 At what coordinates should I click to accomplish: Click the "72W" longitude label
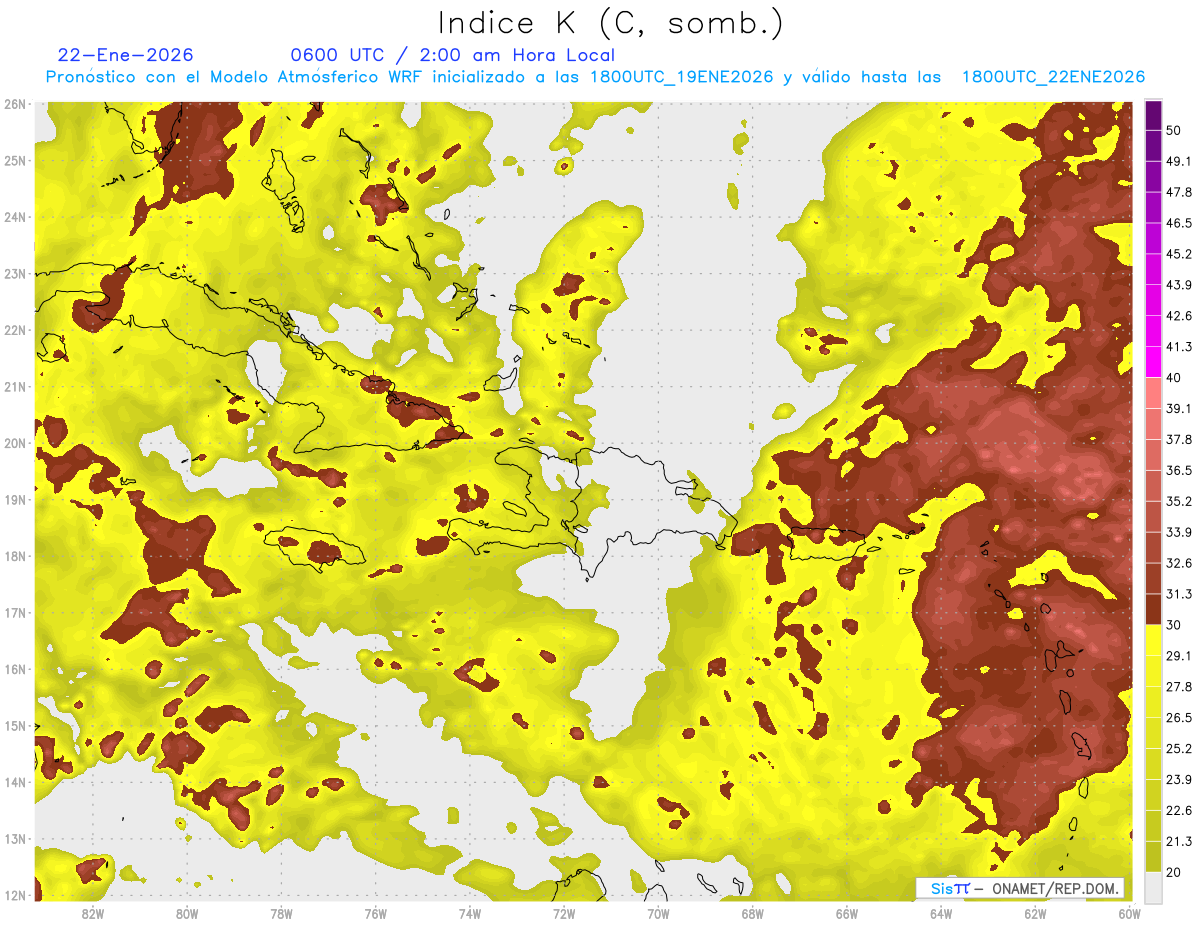tap(564, 913)
